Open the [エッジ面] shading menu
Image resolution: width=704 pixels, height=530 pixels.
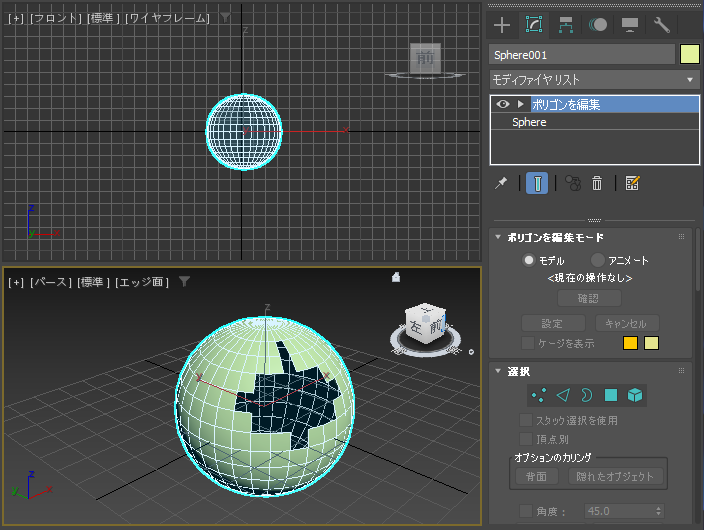click(x=142, y=283)
